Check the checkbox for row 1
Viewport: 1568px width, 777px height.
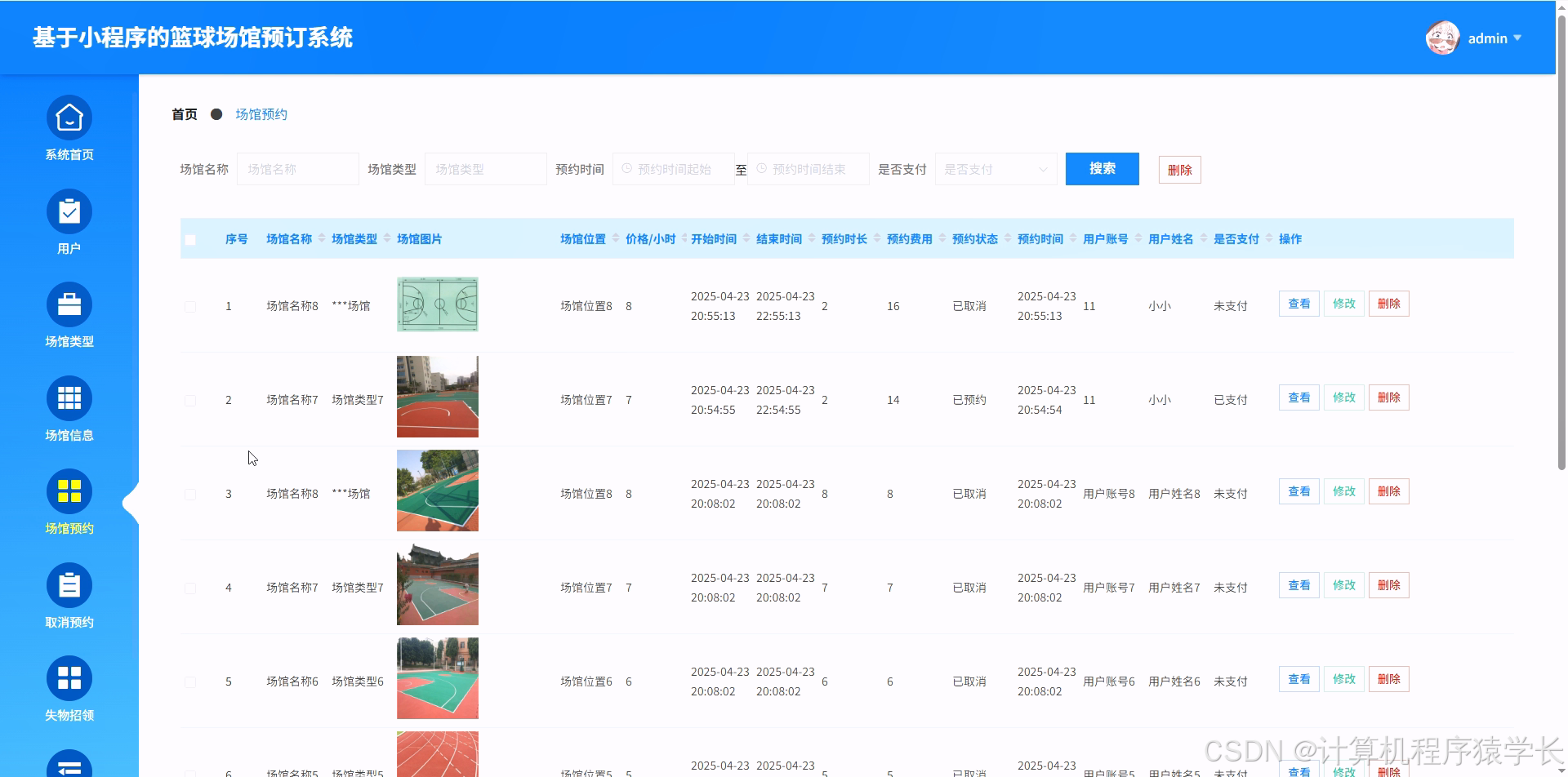click(190, 306)
